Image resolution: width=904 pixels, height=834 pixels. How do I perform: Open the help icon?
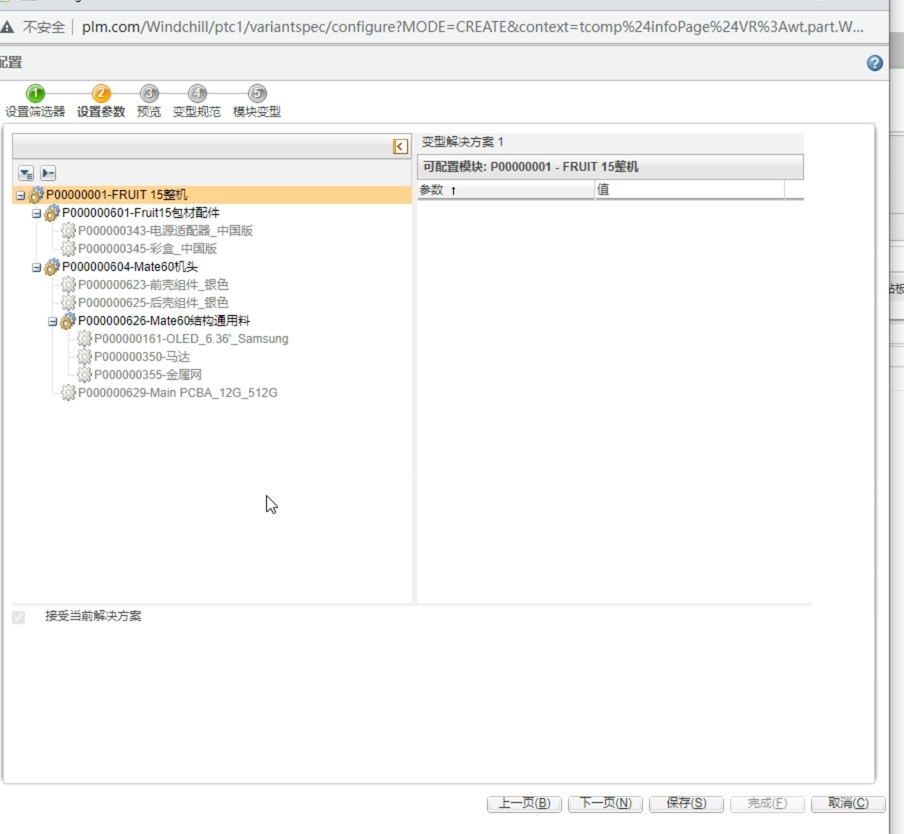click(874, 63)
